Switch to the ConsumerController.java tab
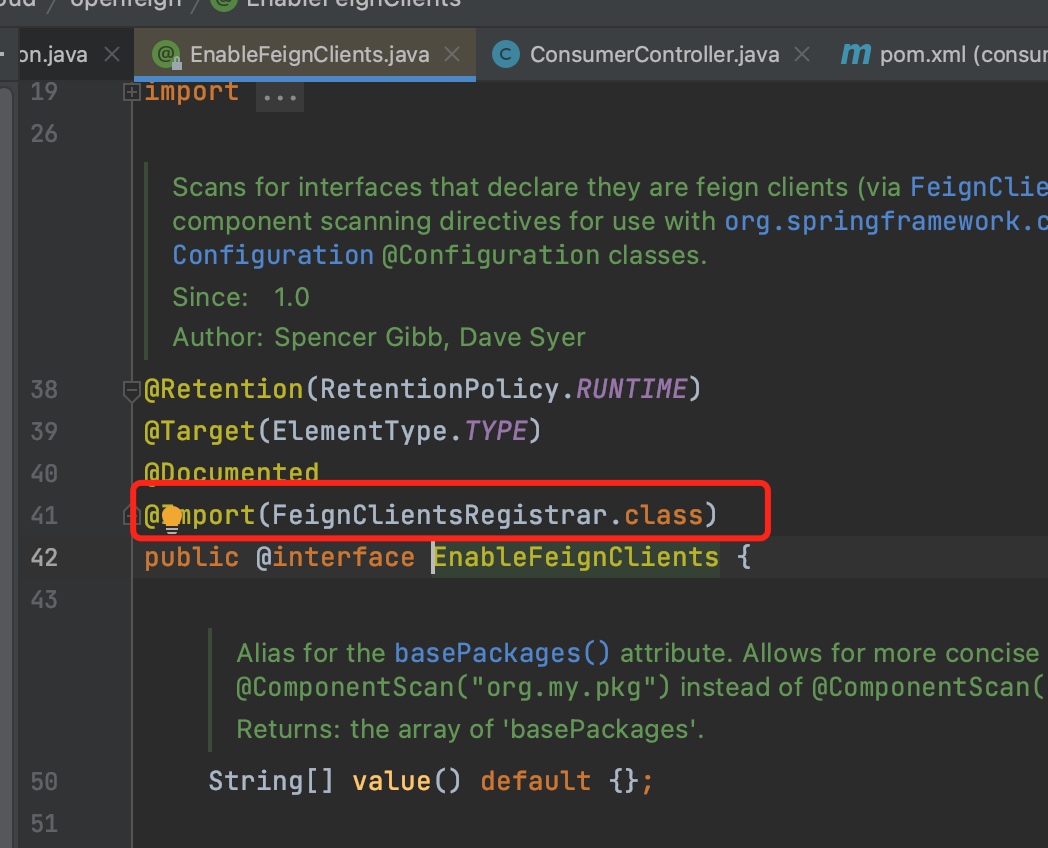The image size is (1048, 848). [x=653, y=55]
